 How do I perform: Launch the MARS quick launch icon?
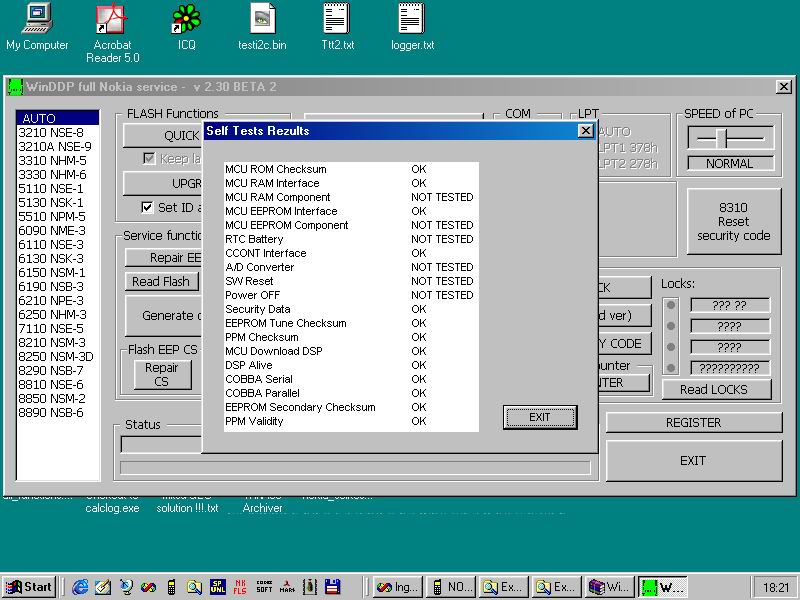287,587
